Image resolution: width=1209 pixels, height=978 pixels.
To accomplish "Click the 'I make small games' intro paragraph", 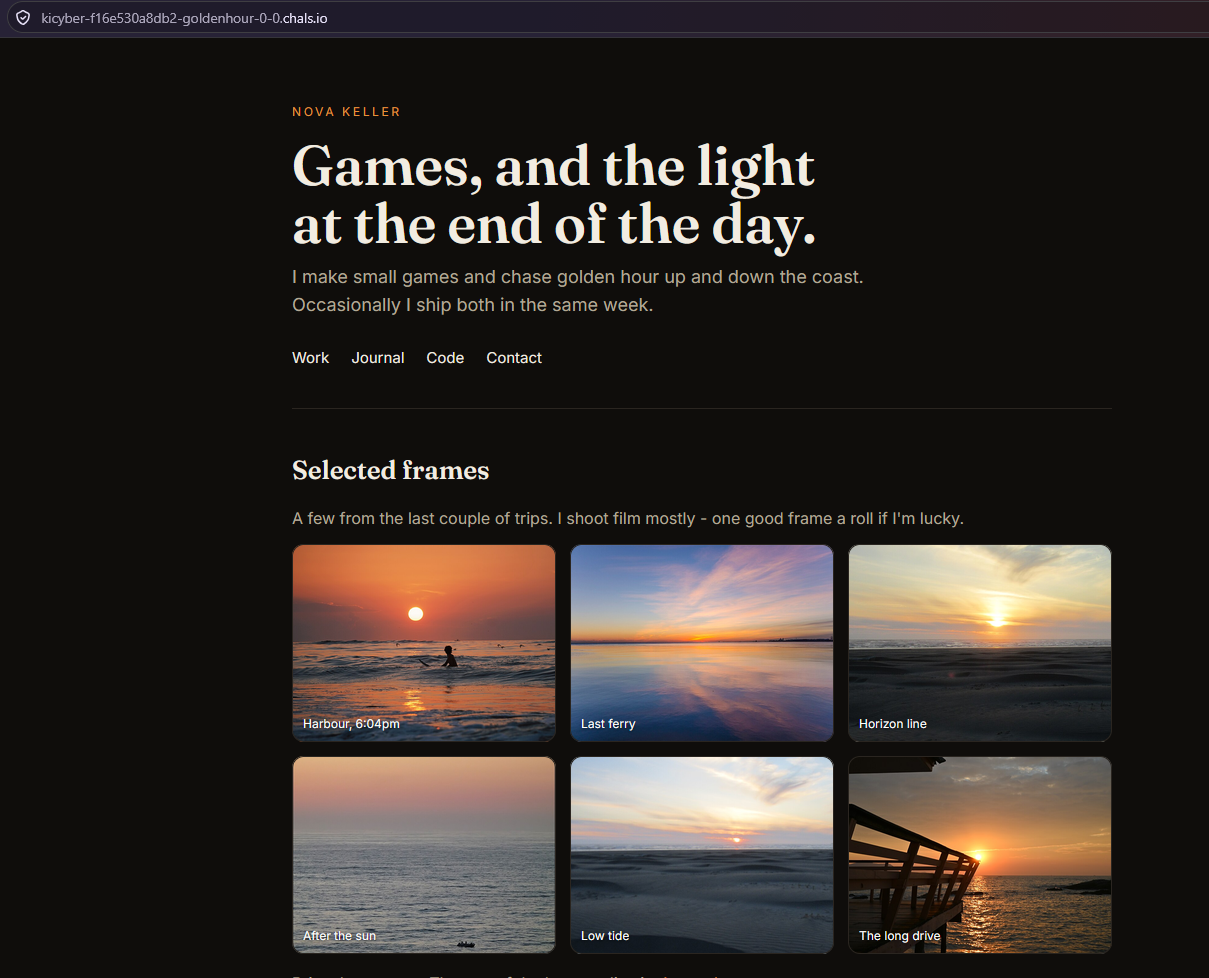I will click(577, 290).
